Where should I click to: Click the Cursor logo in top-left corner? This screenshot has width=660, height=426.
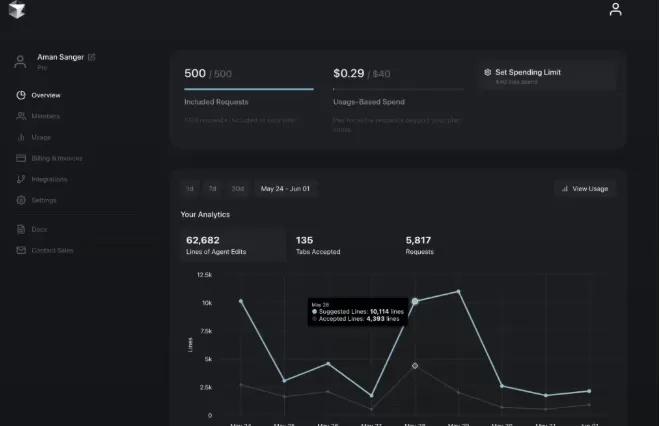(16, 10)
